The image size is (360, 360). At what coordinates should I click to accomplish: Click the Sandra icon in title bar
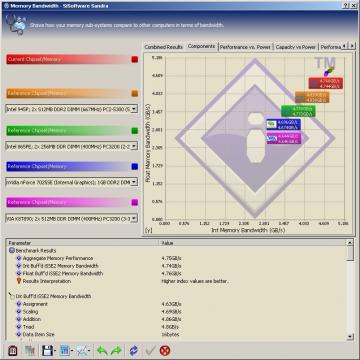click(x=6, y=6)
